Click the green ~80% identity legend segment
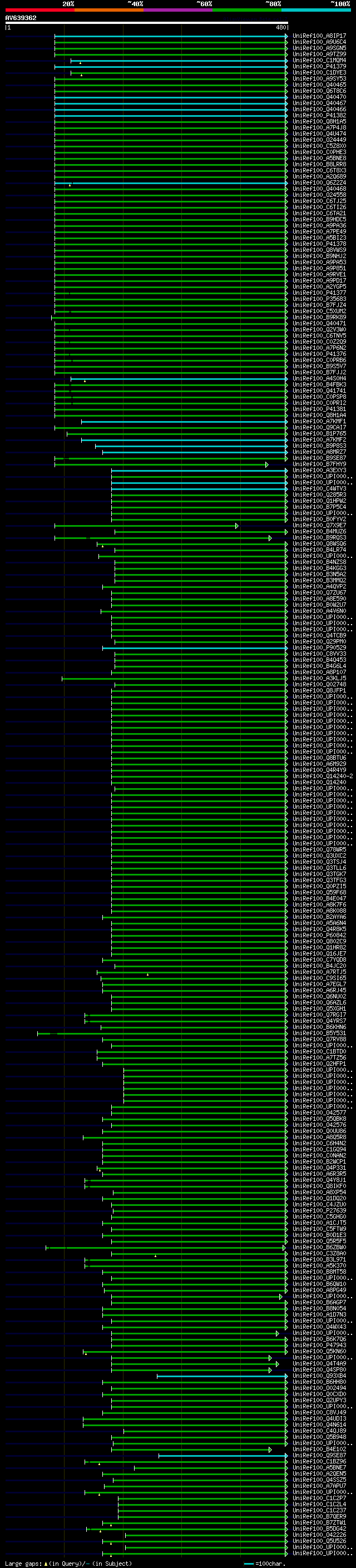356x1568 pixels. click(247, 10)
